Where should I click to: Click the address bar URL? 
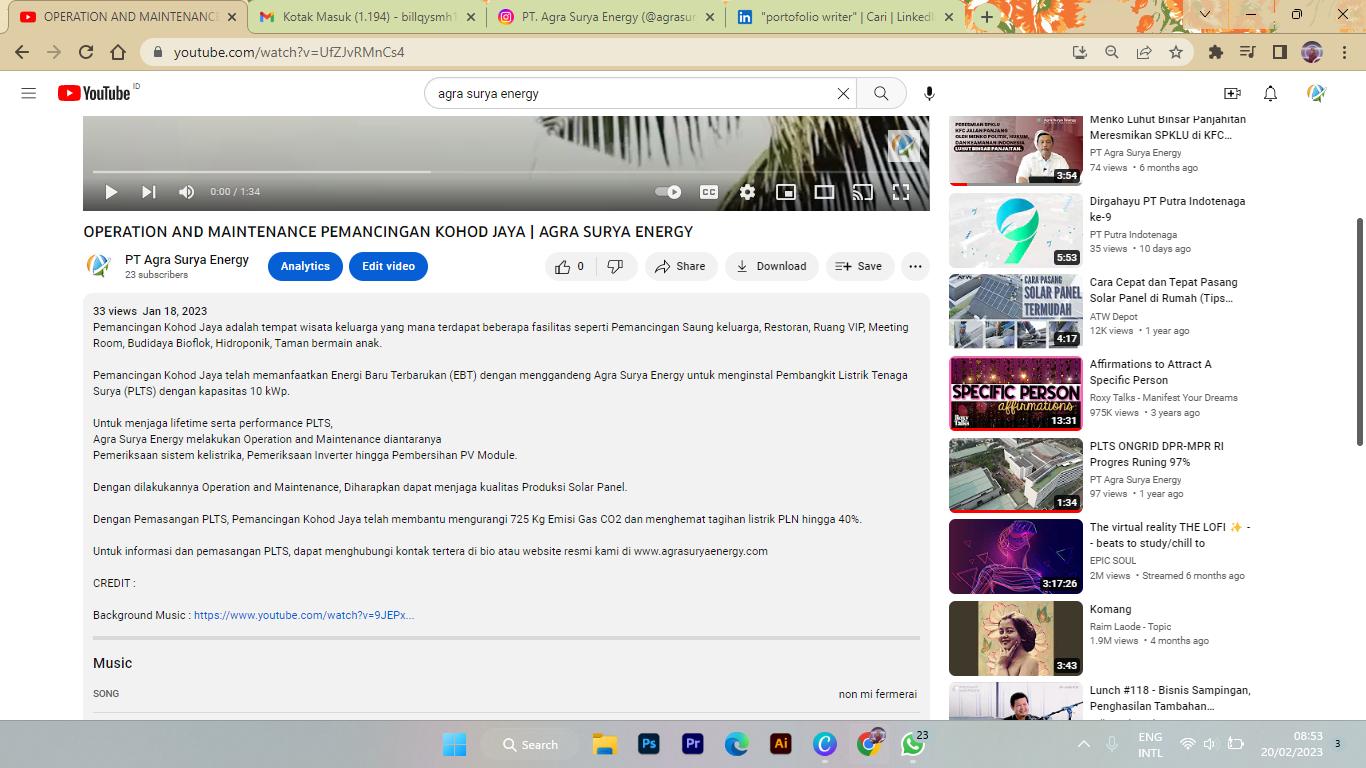(289, 52)
